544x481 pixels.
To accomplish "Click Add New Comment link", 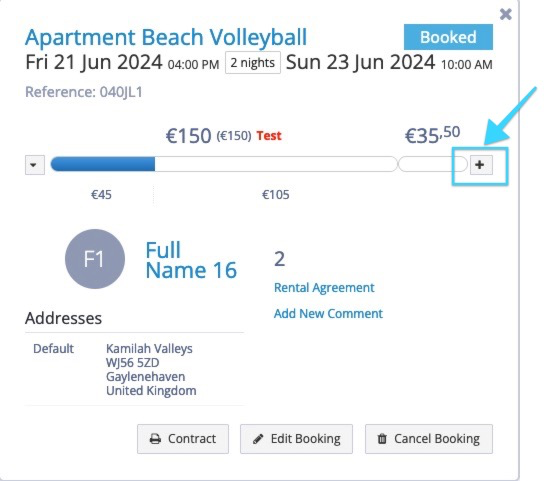I will pos(328,314).
